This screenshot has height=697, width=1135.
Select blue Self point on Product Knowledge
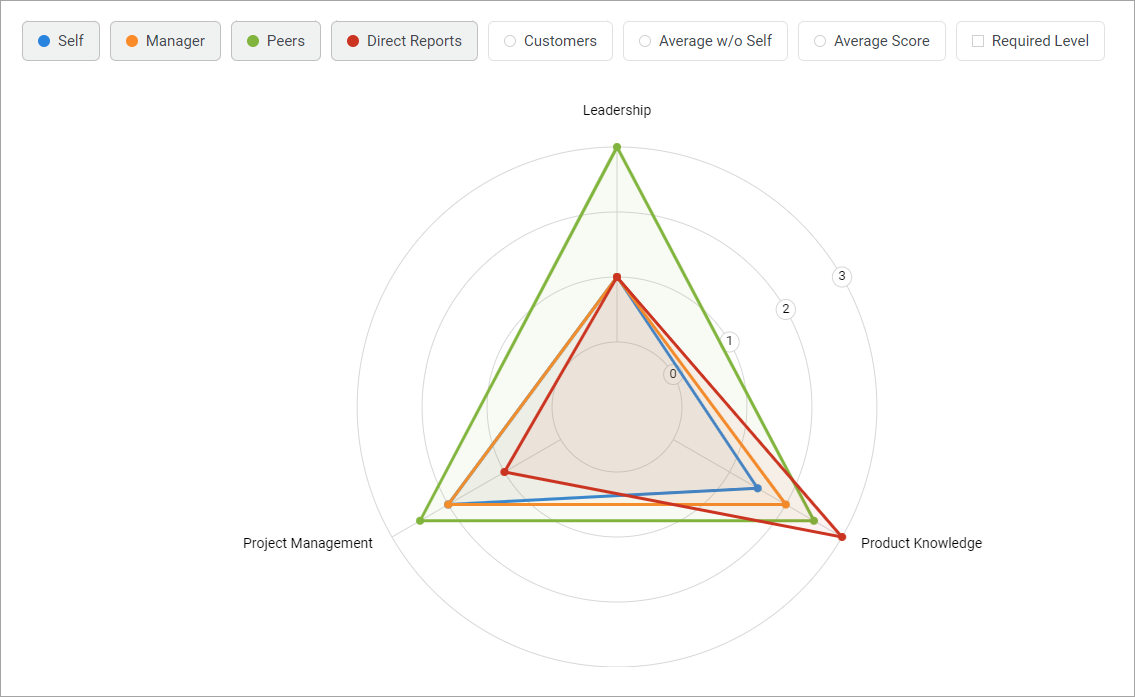pos(758,488)
